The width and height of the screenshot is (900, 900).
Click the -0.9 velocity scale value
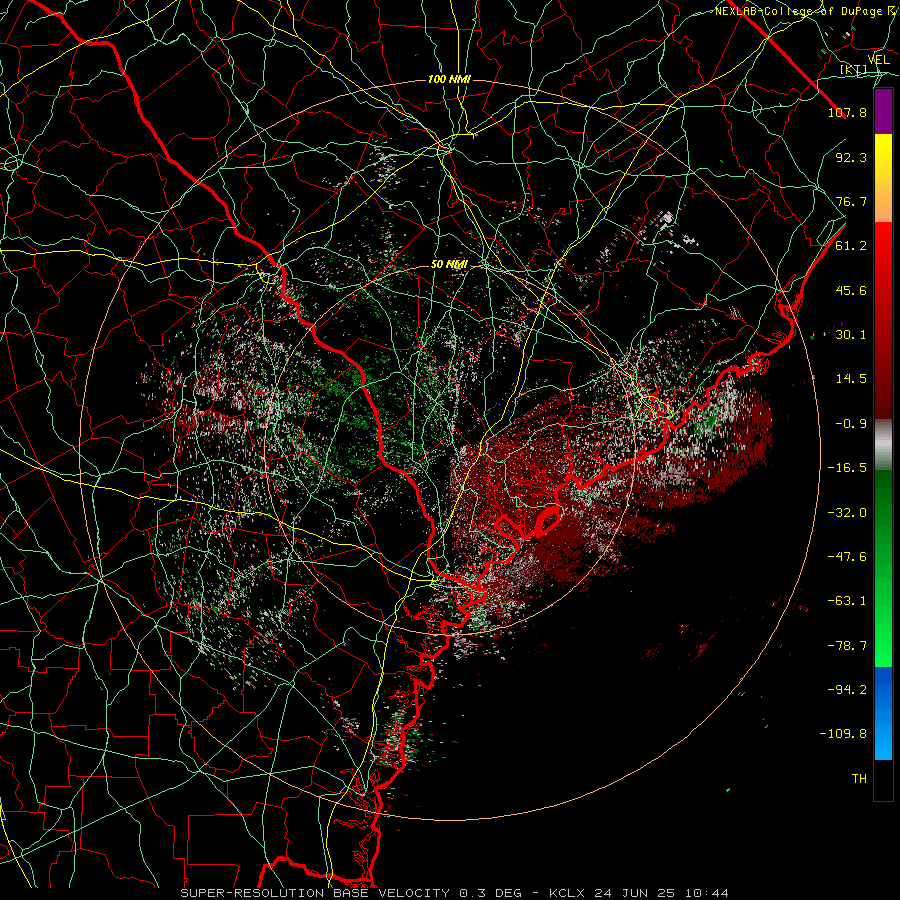[x=851, y=424]
